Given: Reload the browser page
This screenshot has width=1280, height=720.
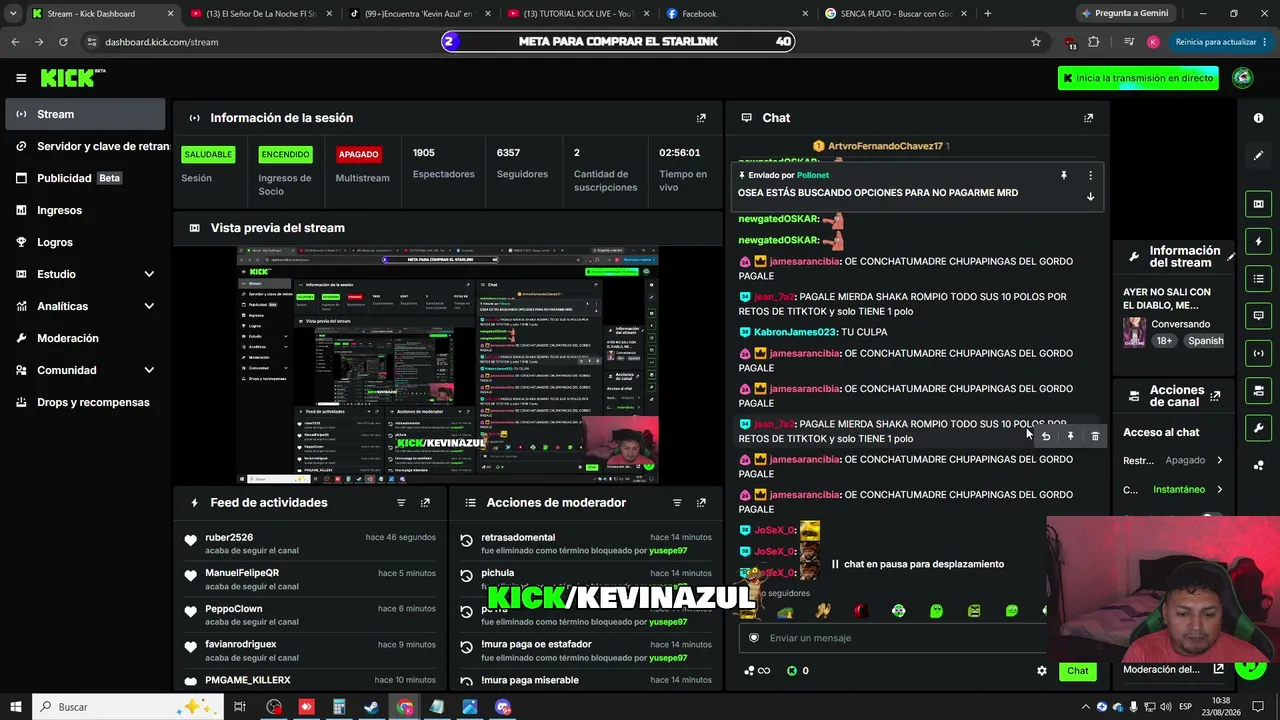Looking at the screenshot, I should (x=63, y=42).
